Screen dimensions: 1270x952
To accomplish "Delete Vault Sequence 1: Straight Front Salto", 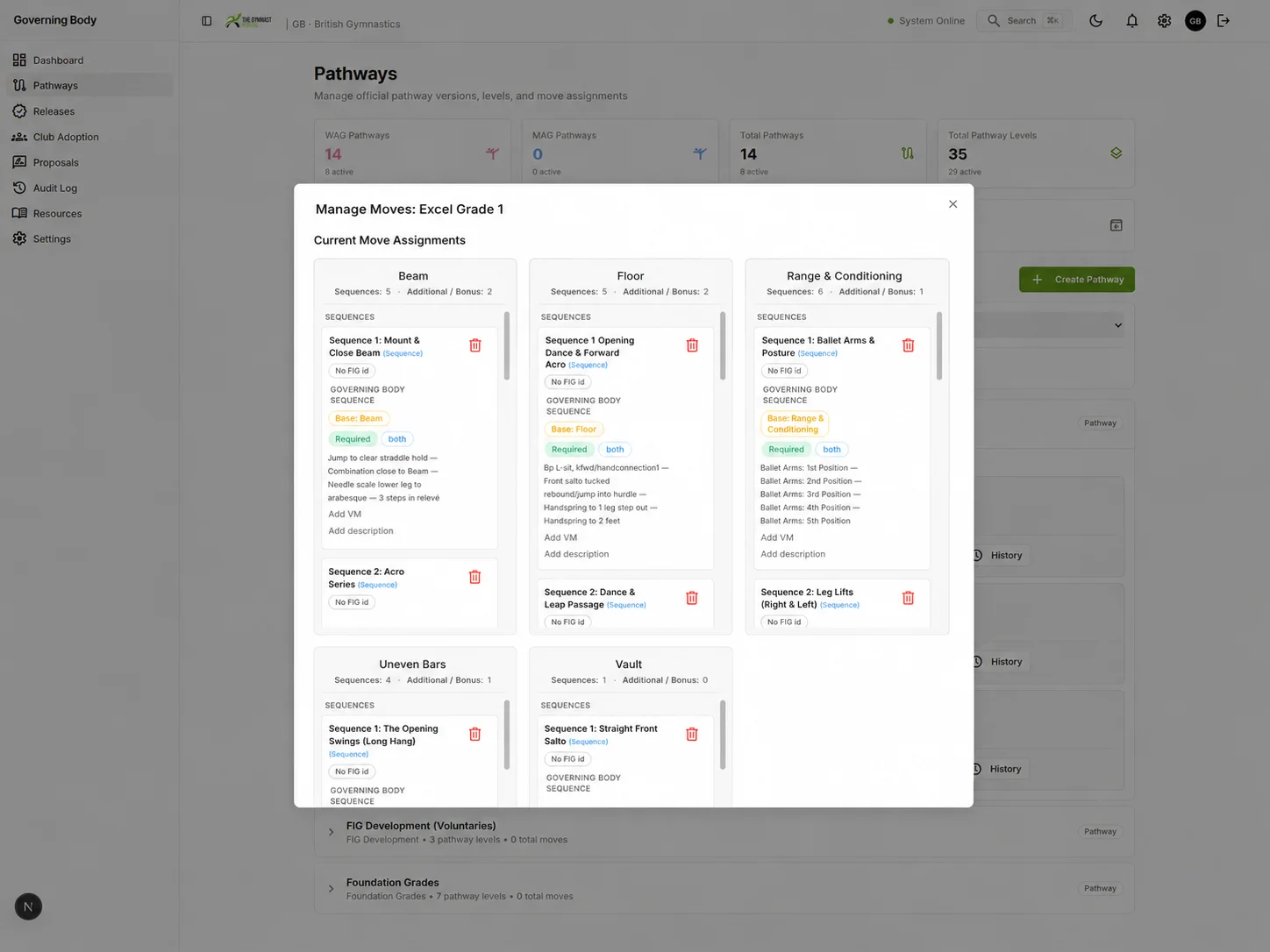I will (692, 735).
